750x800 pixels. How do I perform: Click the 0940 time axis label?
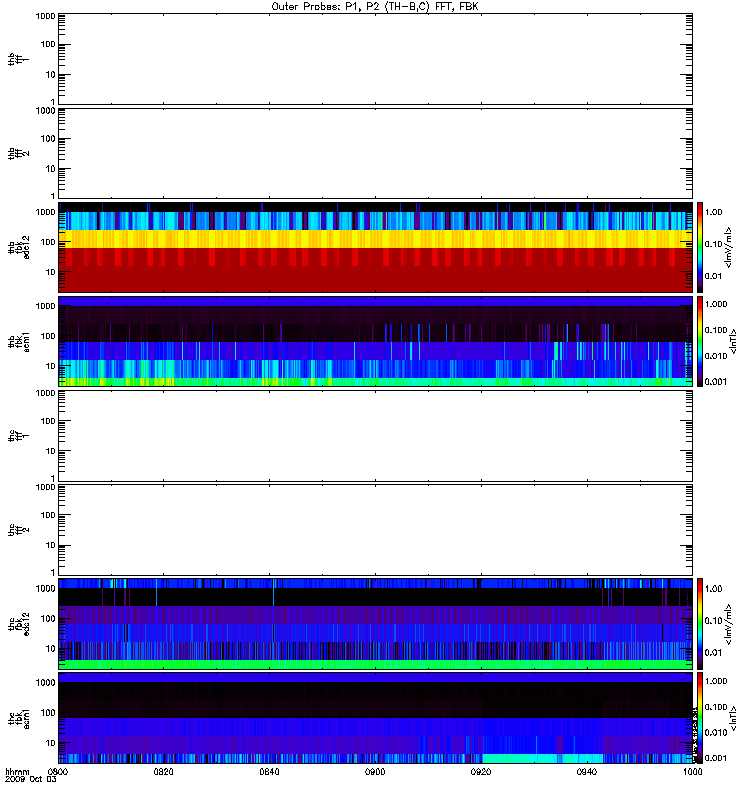pyautogui.click(x=587, y=772)
